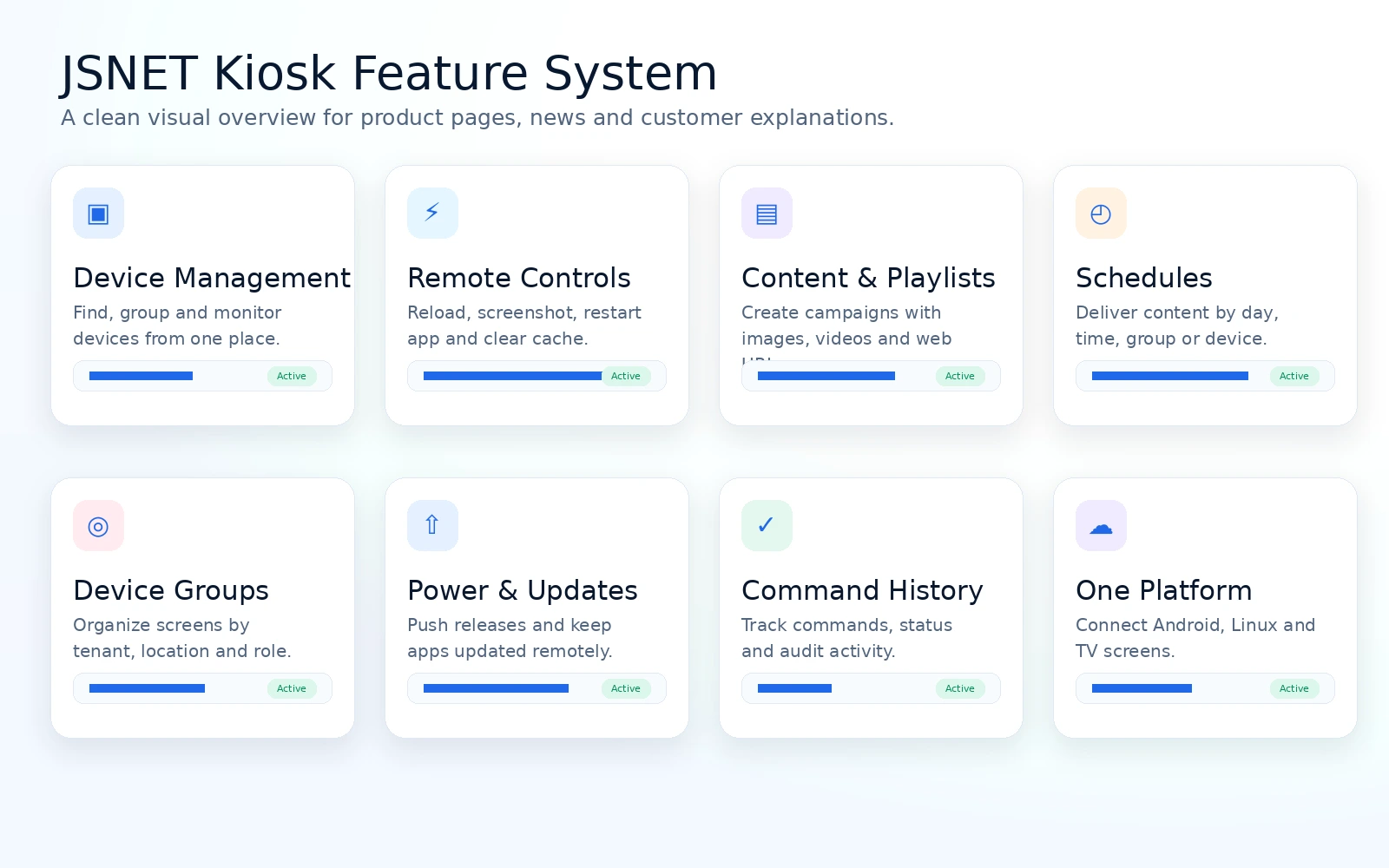Click the Power & Updates progress bar
1389x868 pixels.
(x=496, y=688)
